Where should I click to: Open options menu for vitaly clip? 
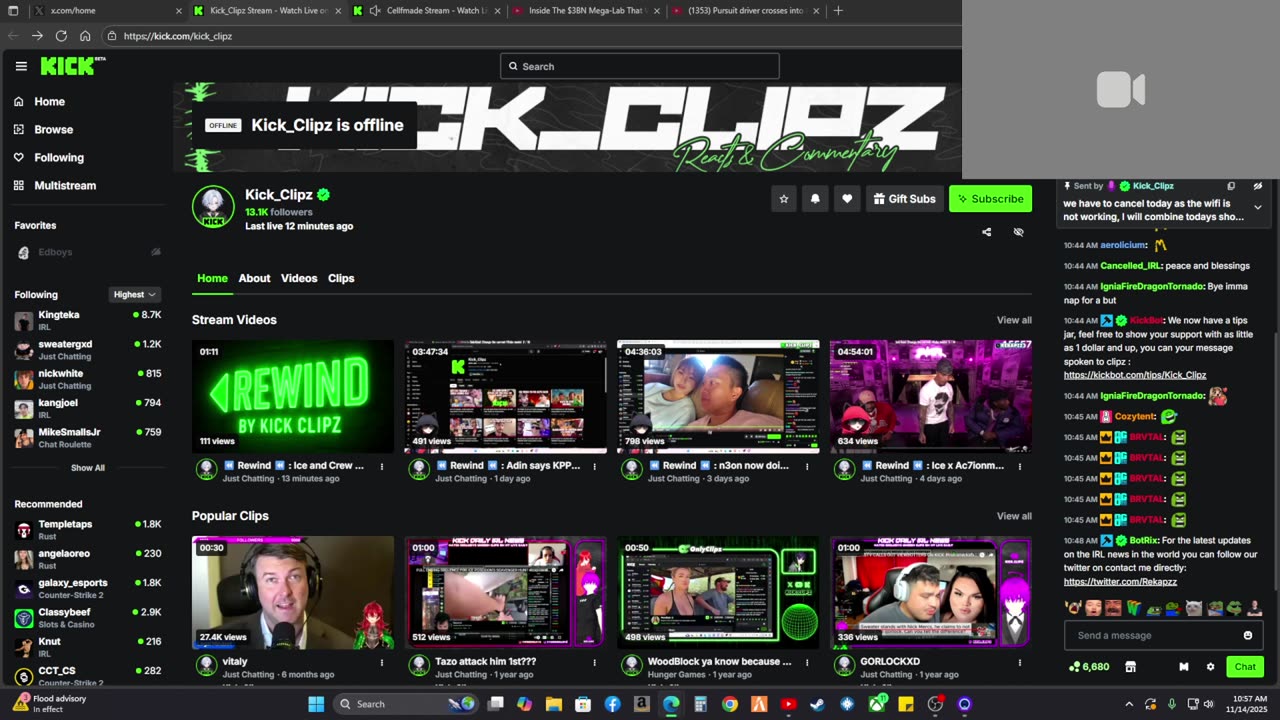(x=382, y=662)
